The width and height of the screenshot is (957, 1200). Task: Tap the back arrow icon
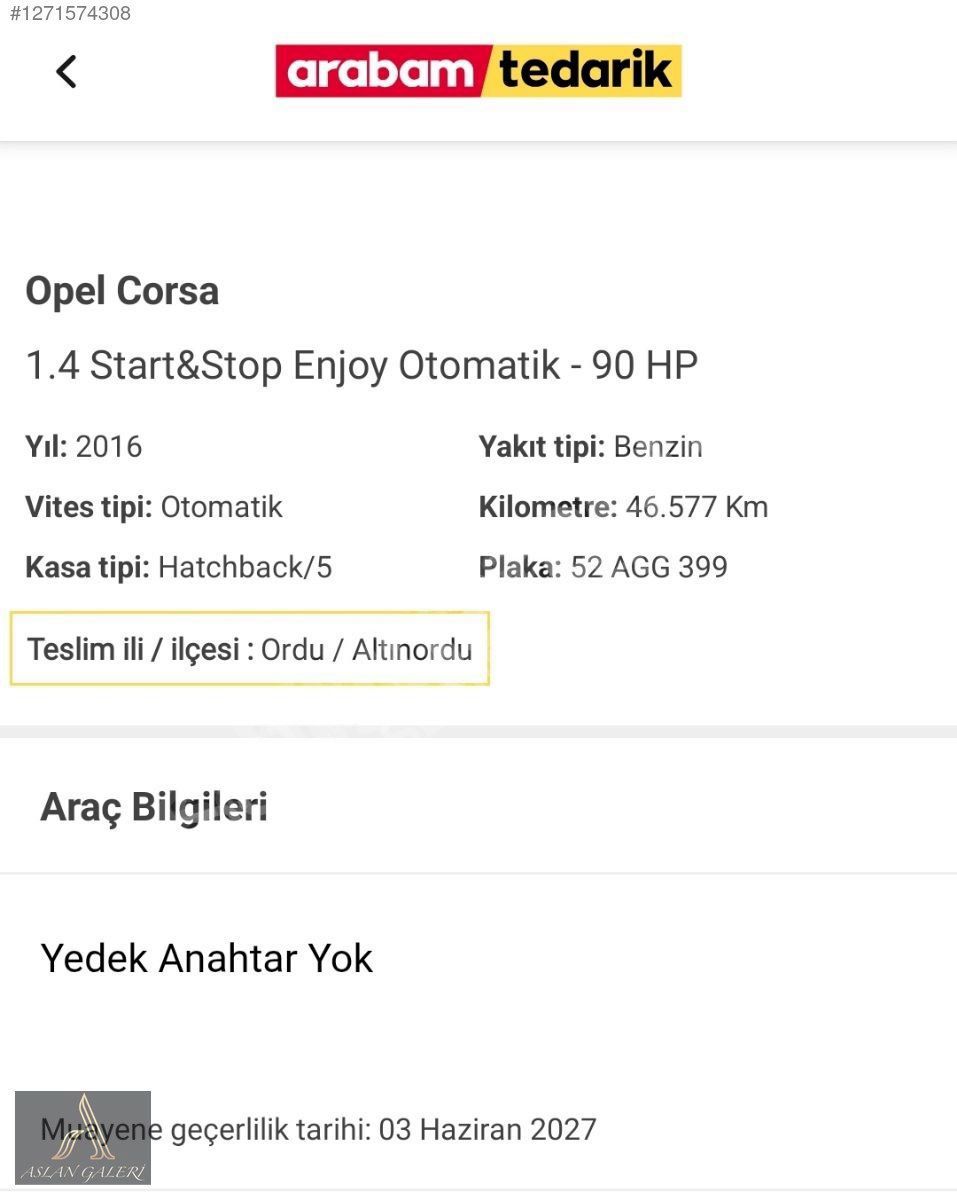(66, 72)
